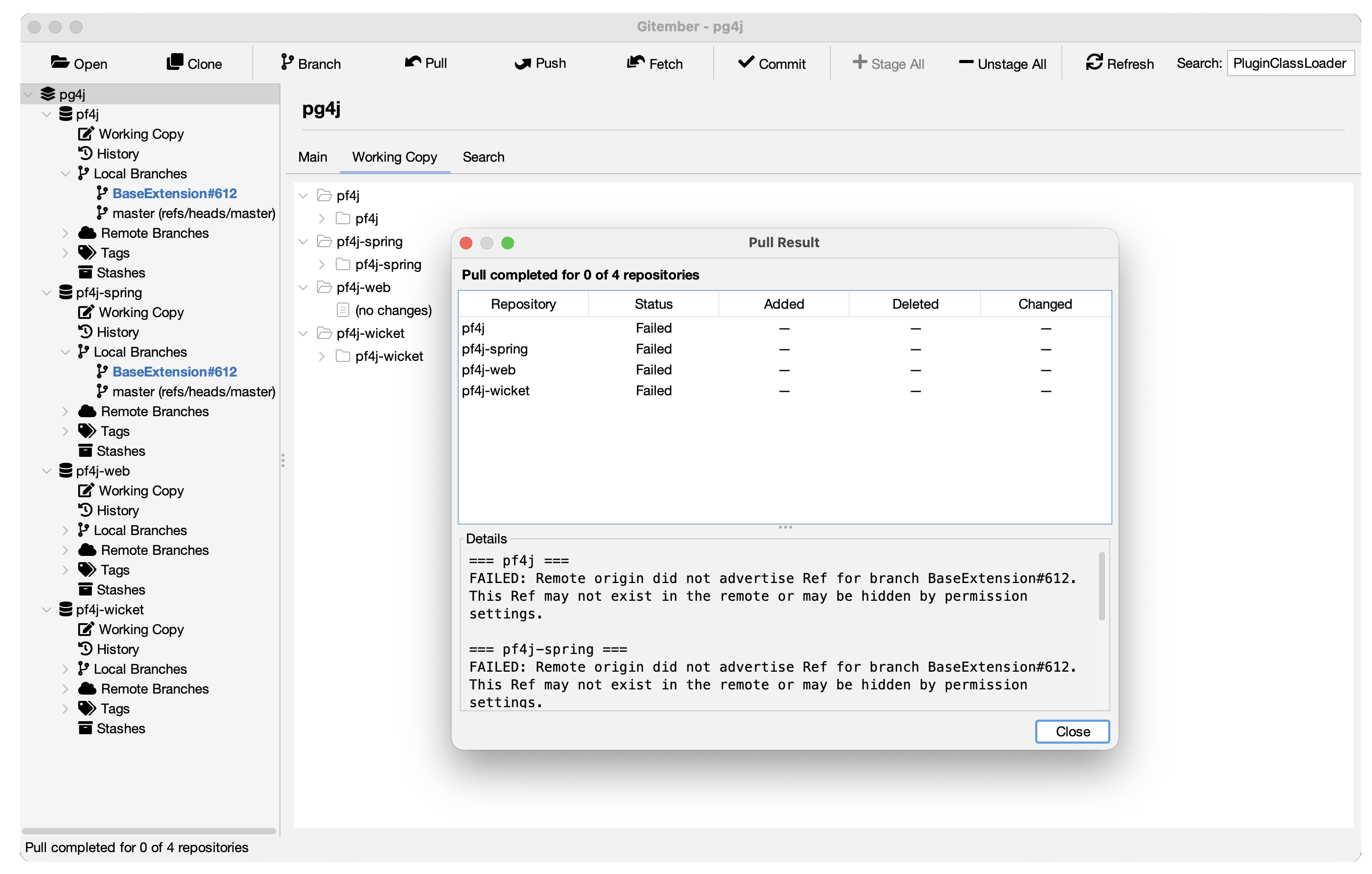Screen dimensions: 1372x874
Task: Select pf4j row in Pull Result table
Action: click(785, 329)
